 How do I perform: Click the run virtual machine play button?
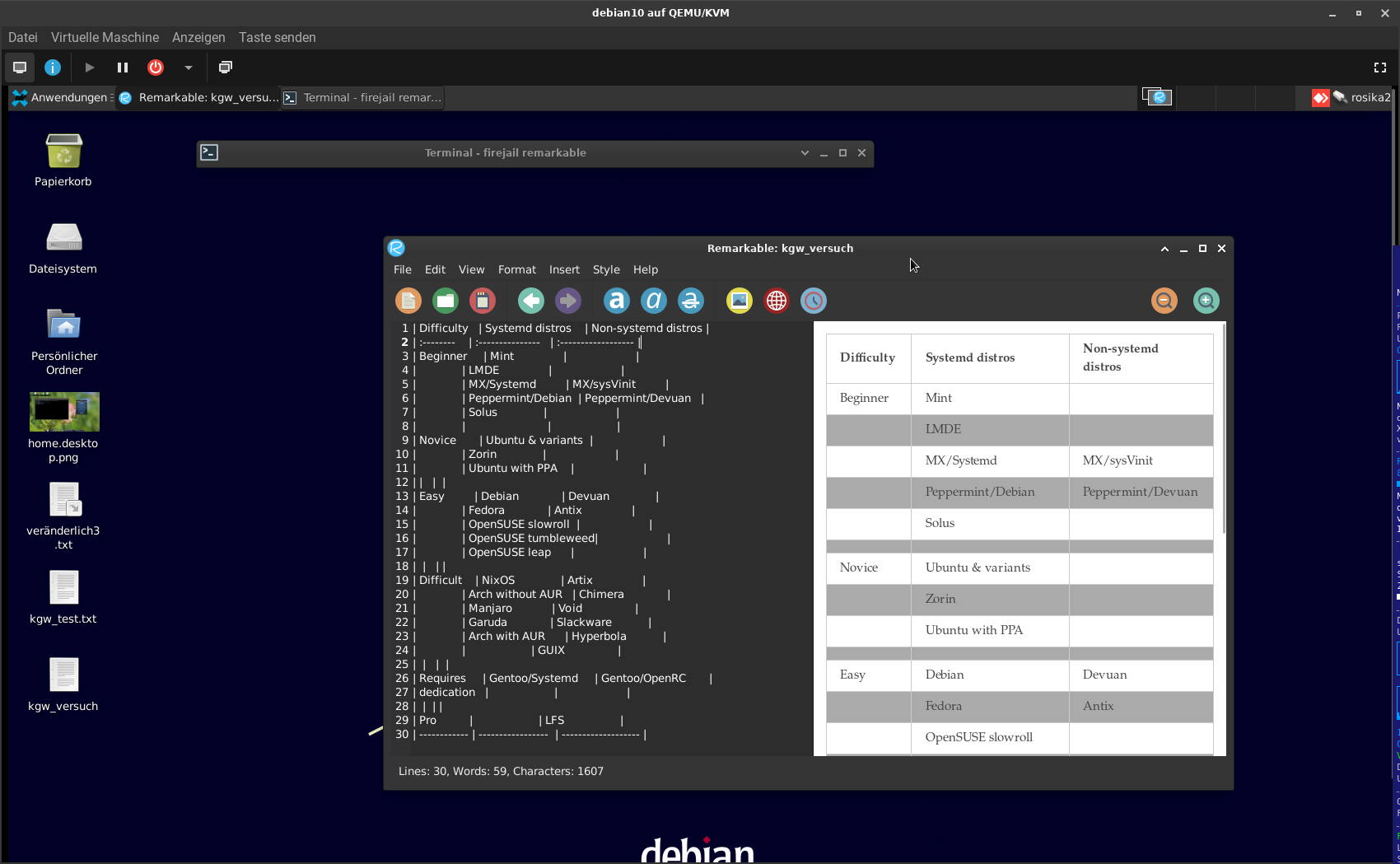(x=90, y=68)
